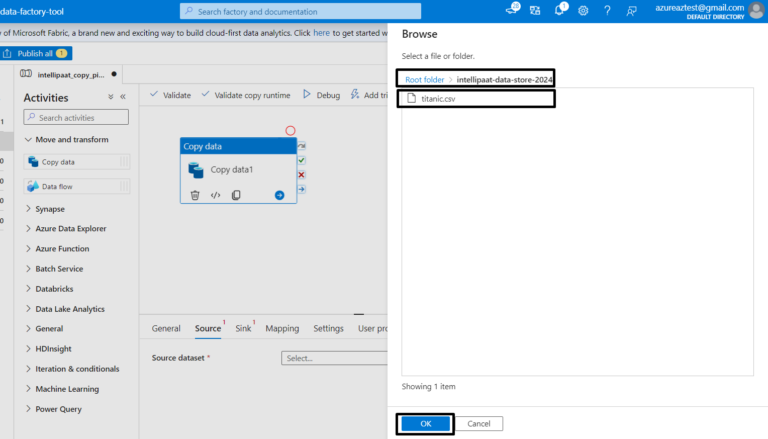
Task: Click the Debug play icon
Action: pos(307,94)
